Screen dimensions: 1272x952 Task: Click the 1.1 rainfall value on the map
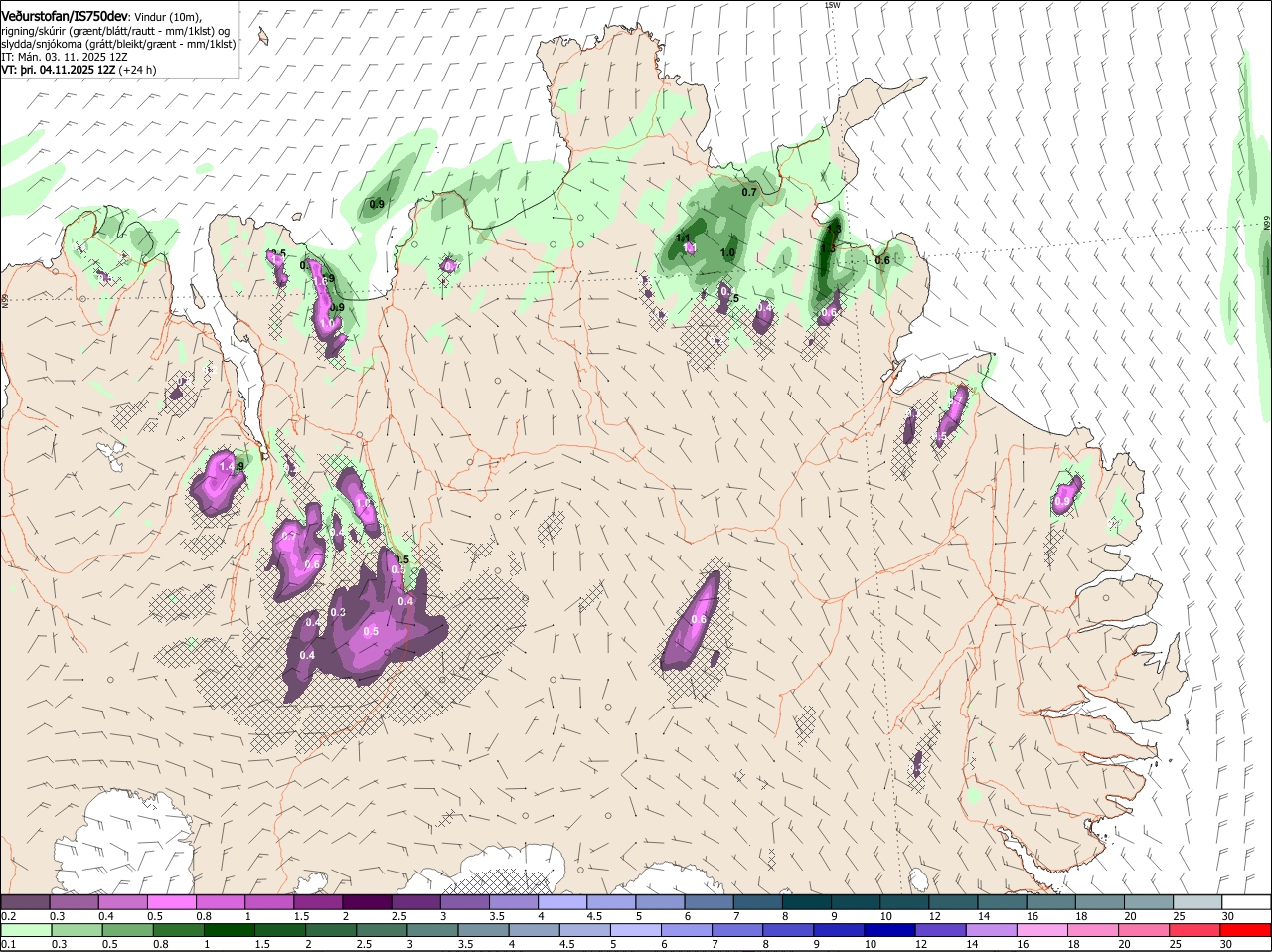[x=684, y=238]
